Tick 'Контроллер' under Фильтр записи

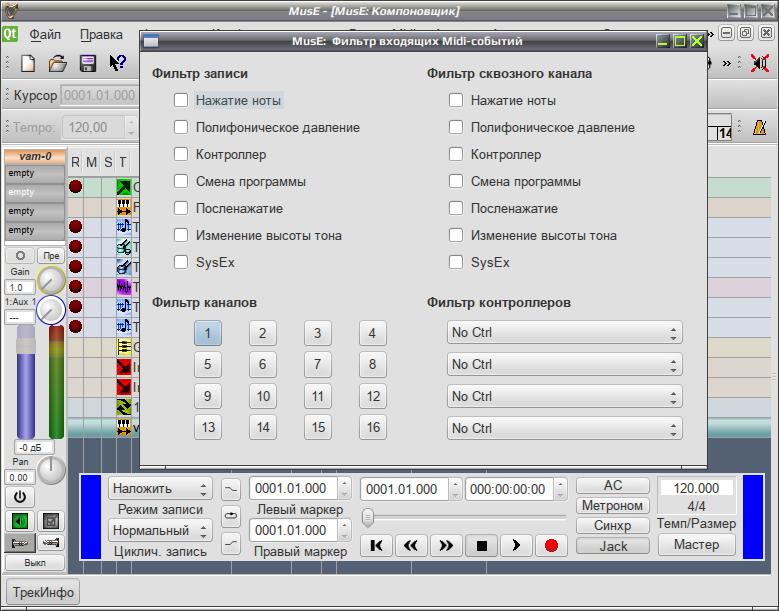pyautogui.click(x=181, y=154)
